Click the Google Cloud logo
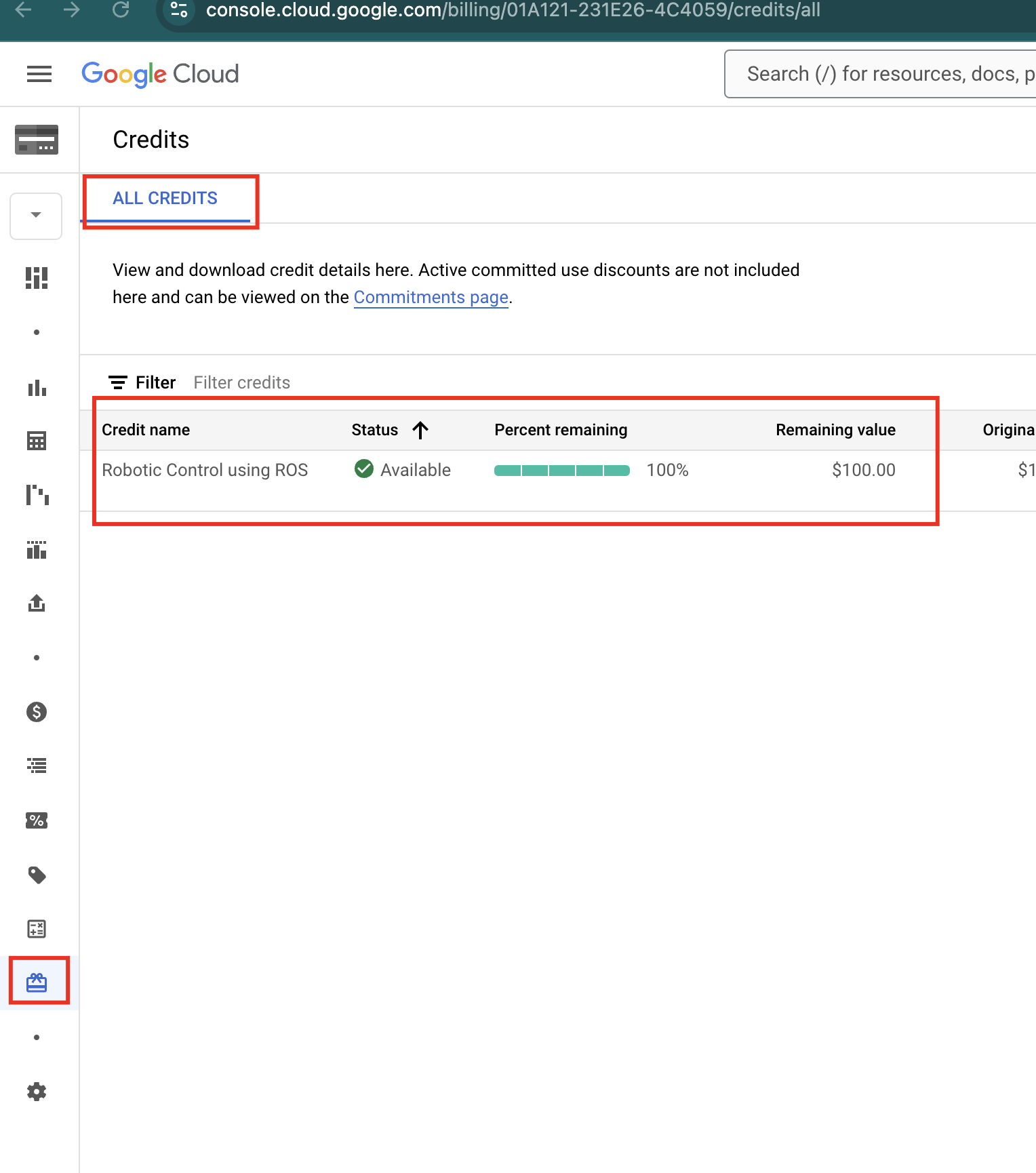 click(x=160, y=74)
